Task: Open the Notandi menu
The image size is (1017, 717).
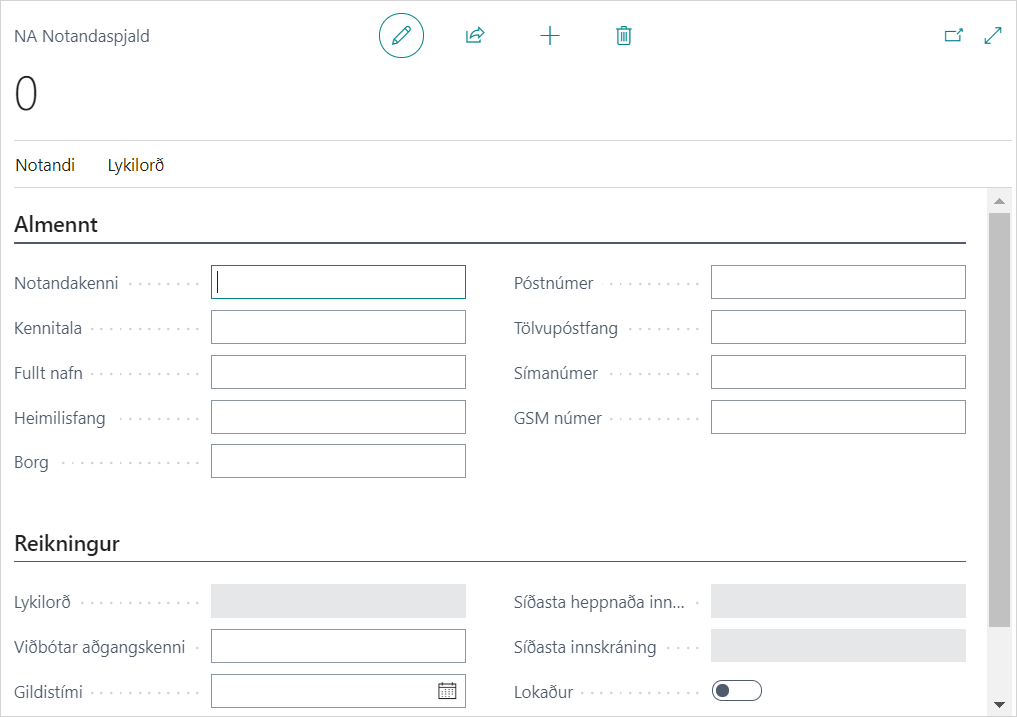Action: [45, 165]
